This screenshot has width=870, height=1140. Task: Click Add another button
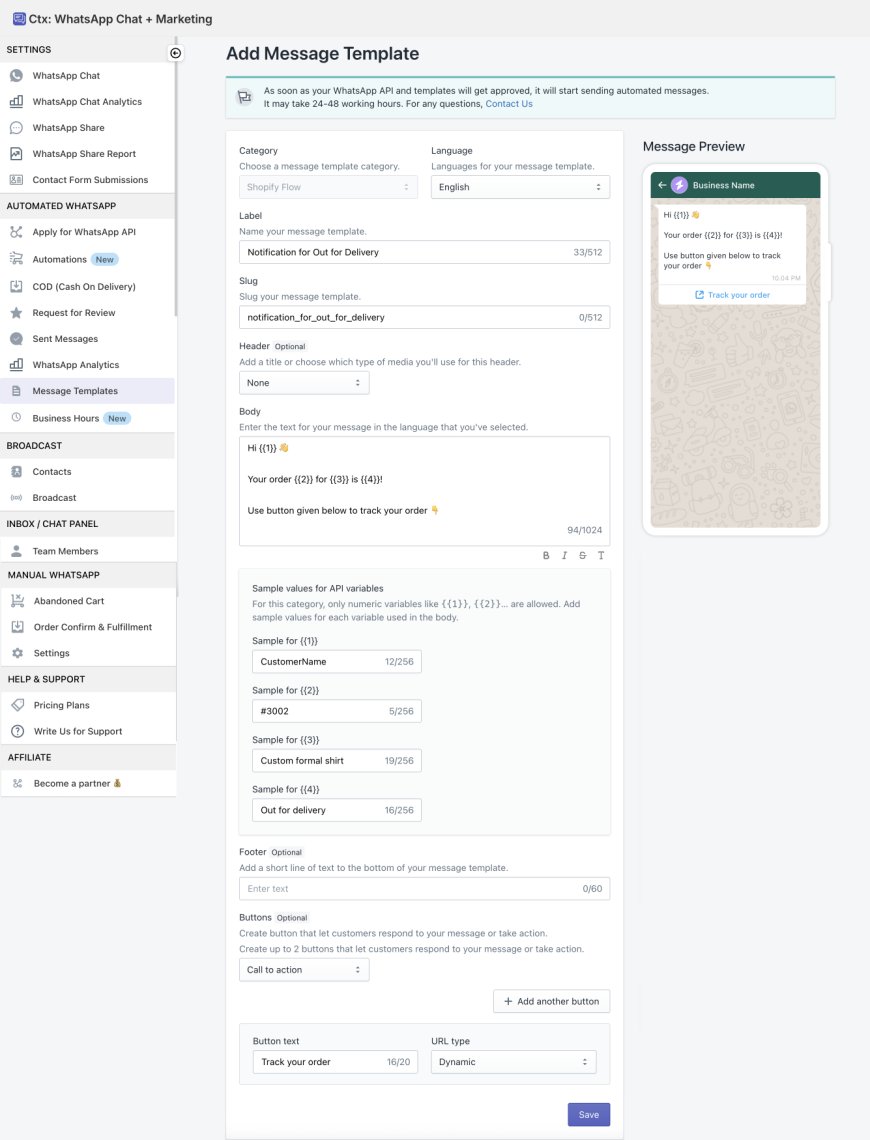551,1001
